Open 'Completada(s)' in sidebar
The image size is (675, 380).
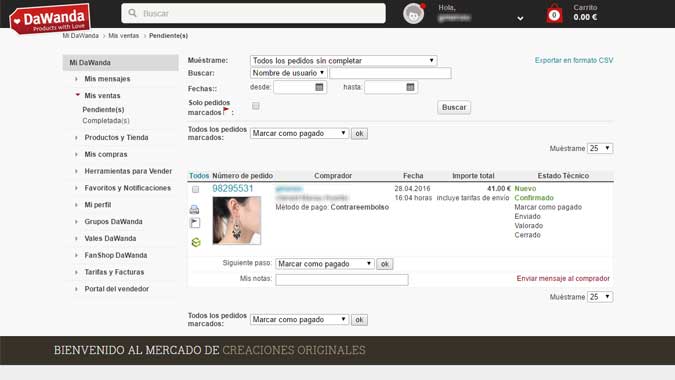pos(106,121)
